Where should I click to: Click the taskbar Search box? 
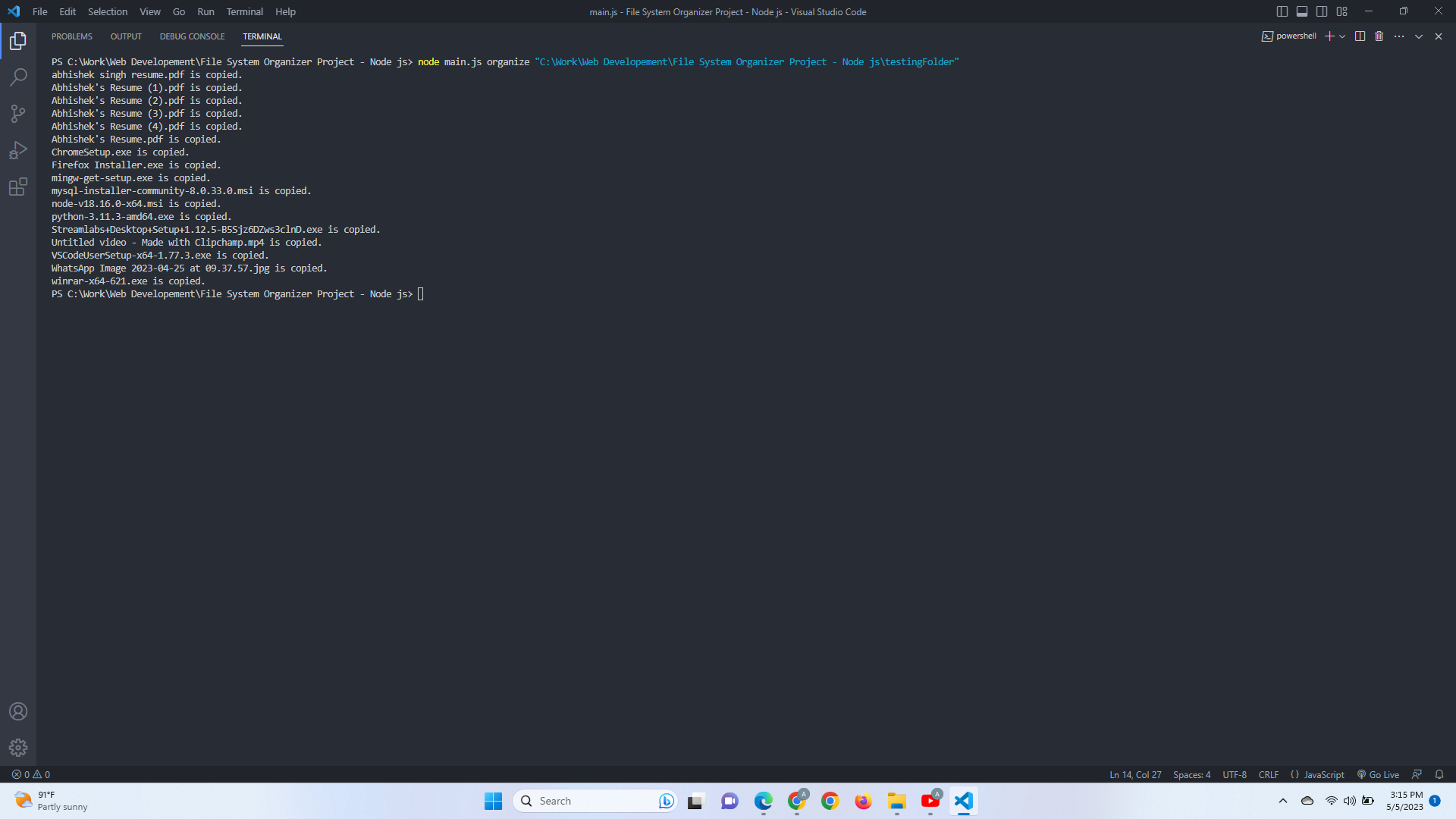point(595,801)
